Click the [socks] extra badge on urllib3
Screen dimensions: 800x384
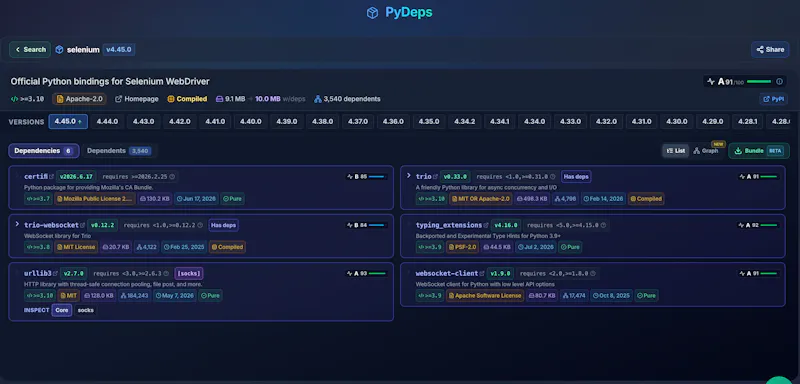pyautogui.click(x=189, y=273)
